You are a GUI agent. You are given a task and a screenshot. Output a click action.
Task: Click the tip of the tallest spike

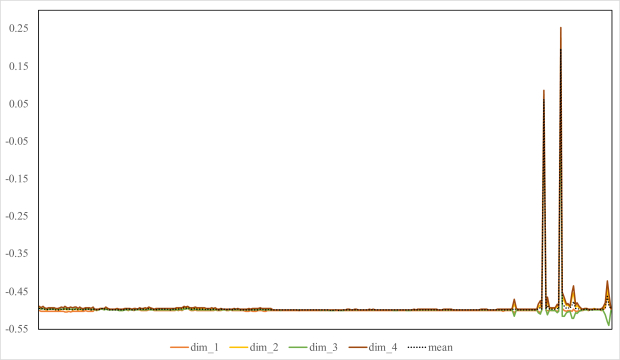click(x=561, y=28)
